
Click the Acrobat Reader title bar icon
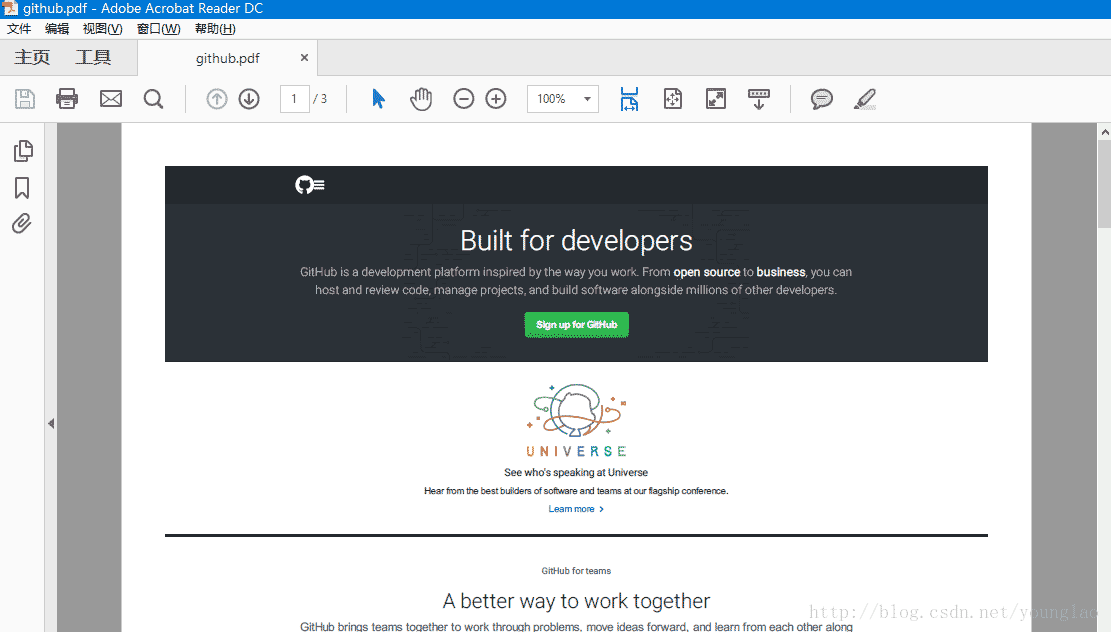tap(9, 9)
